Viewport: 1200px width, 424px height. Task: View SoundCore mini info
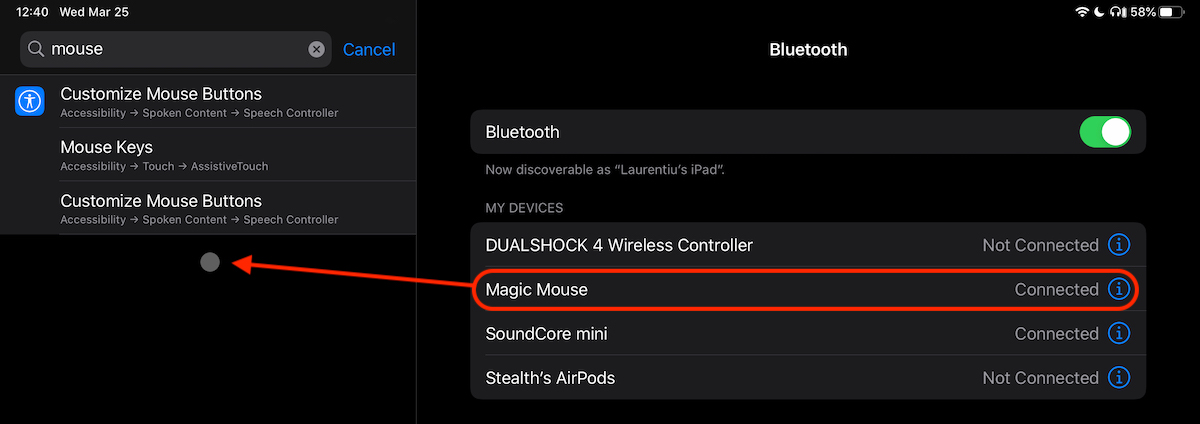[x=1119, y=334]
